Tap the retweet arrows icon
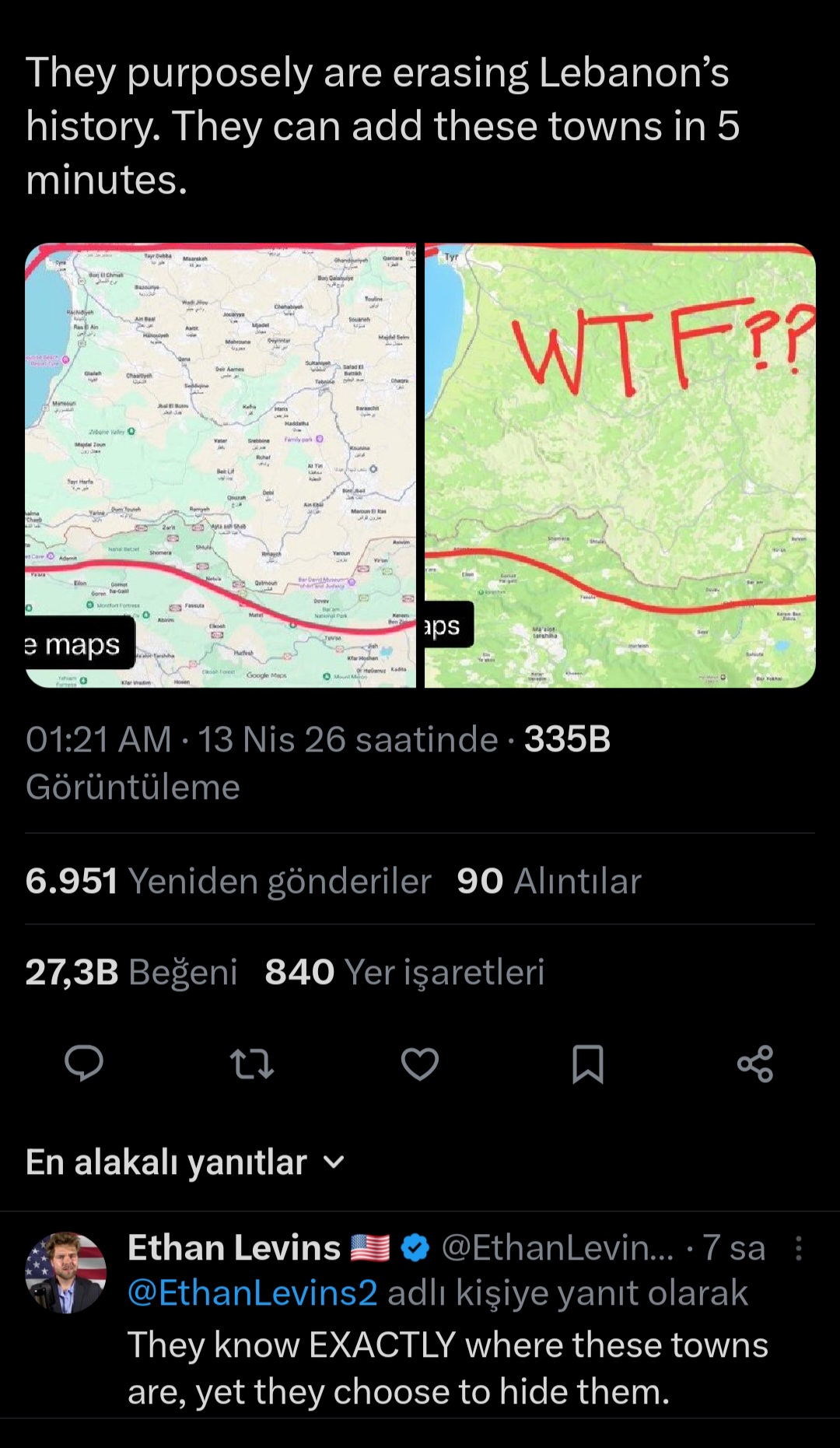This screenshot has width=840, height=1448. pos(252,1064)
